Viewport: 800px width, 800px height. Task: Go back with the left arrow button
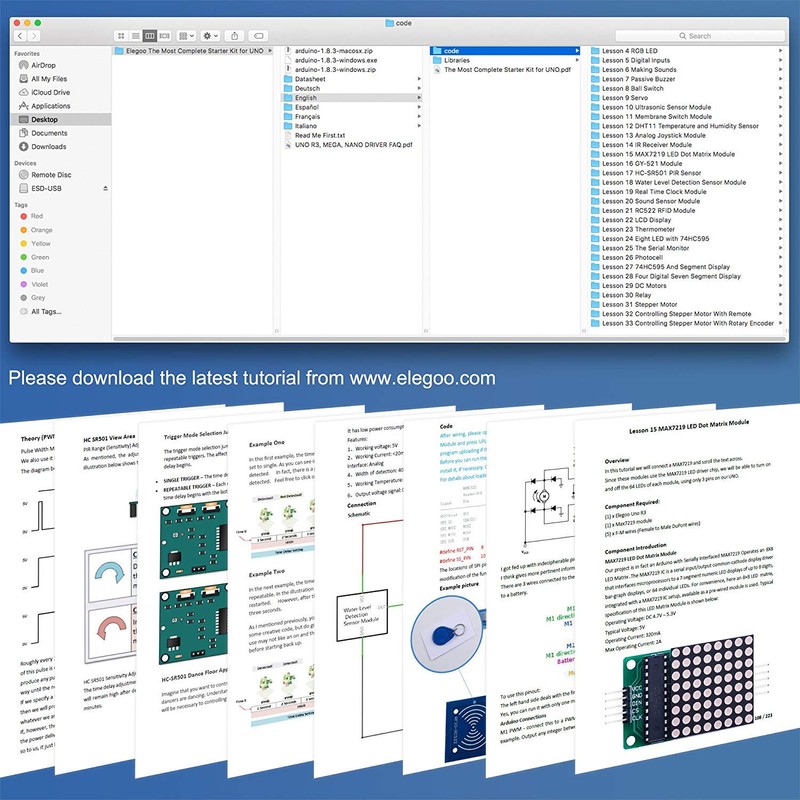(x=19, y=35)
